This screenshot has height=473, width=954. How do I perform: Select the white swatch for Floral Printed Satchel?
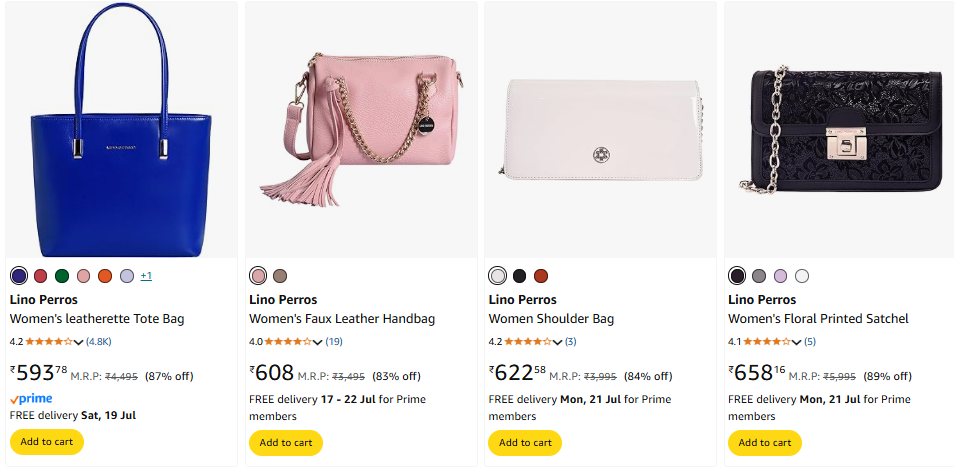point(802,276)
